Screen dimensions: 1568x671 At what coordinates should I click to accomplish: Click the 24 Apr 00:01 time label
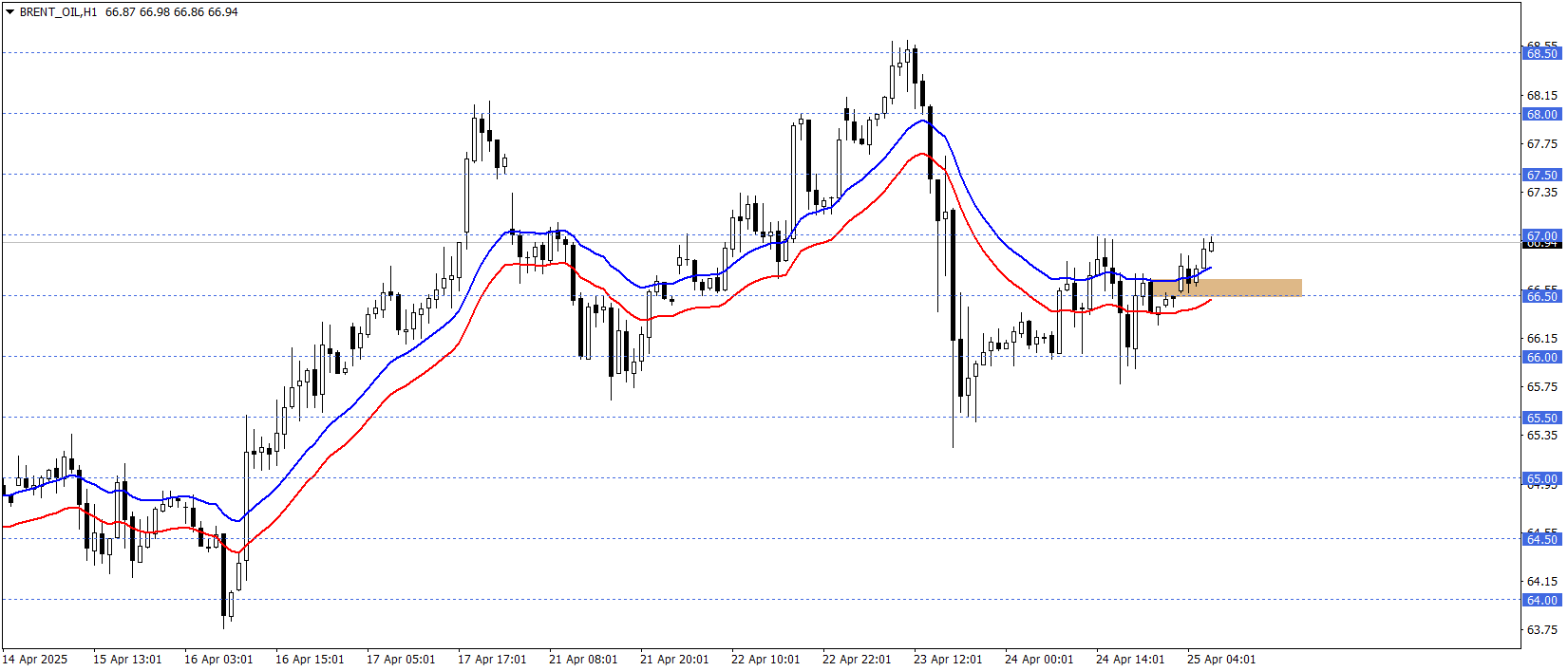click(x=1039, y=659)
